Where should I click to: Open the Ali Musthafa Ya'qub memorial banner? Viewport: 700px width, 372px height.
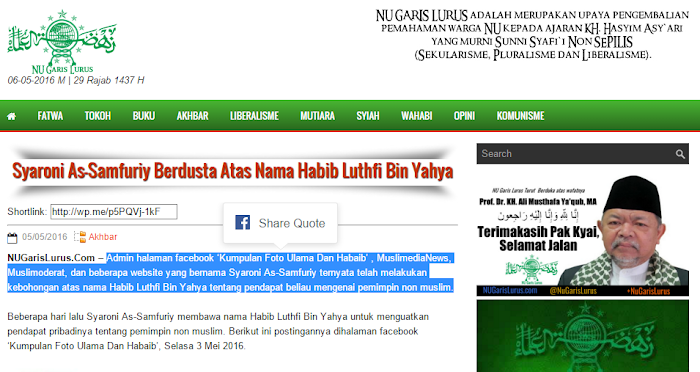(x=583, y=235)
